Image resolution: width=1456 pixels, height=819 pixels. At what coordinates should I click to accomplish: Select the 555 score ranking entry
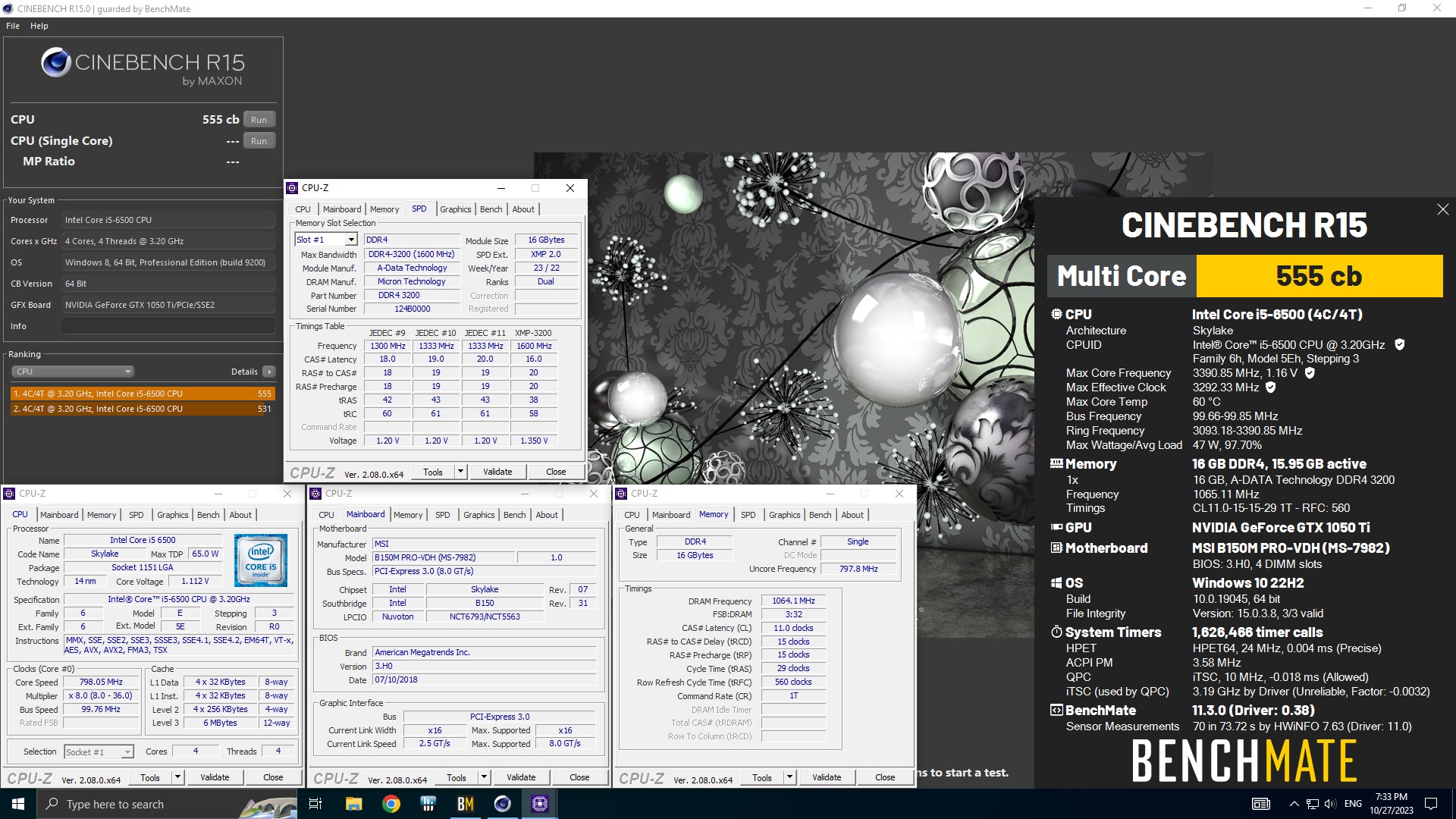tap(143, 394)
